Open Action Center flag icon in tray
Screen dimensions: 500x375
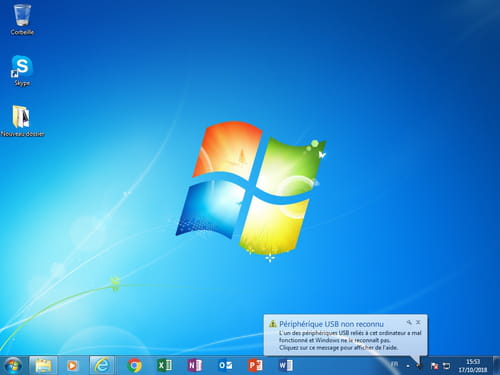(434, 366)
